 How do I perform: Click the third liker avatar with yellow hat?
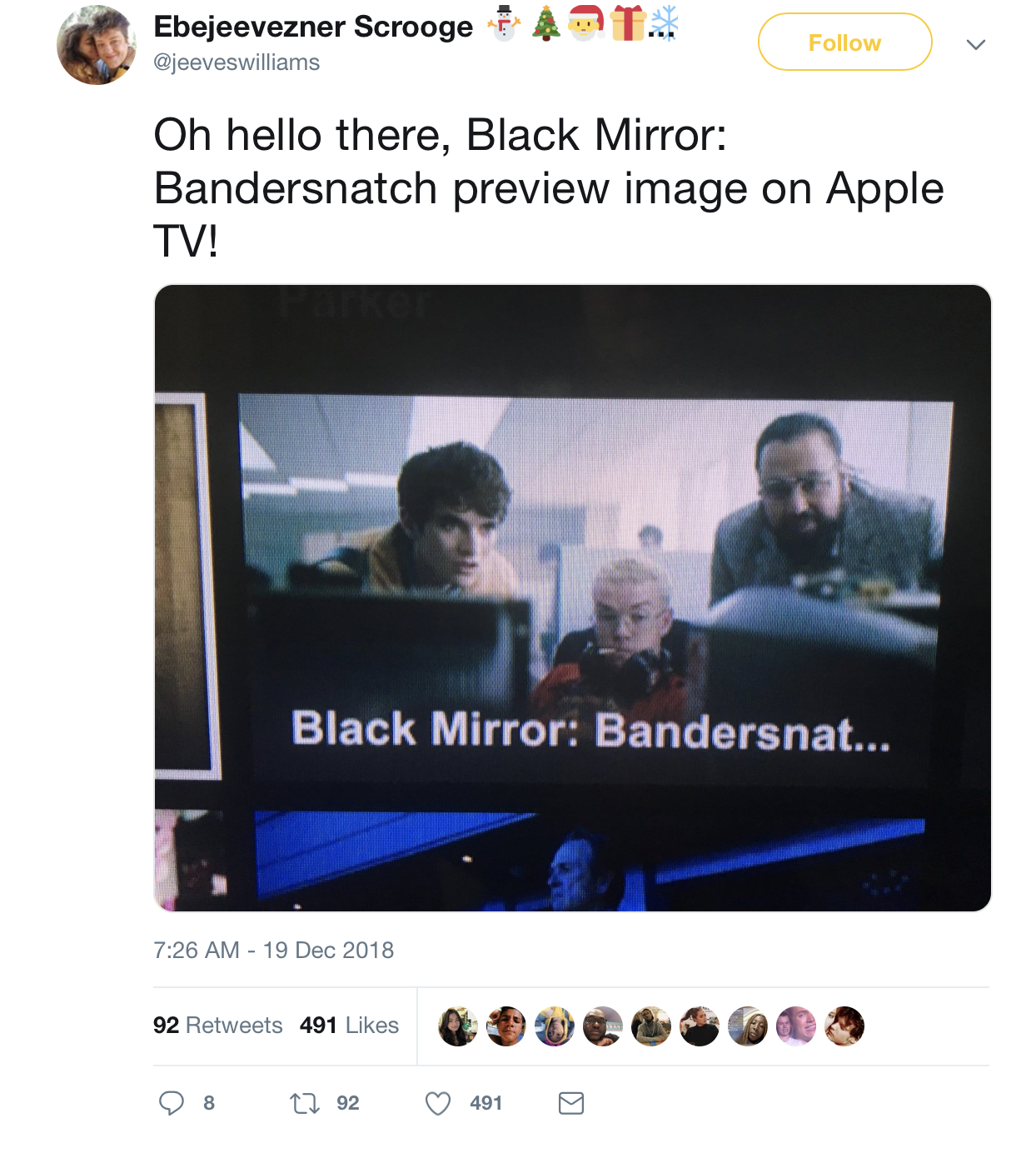click(555, 1026)
